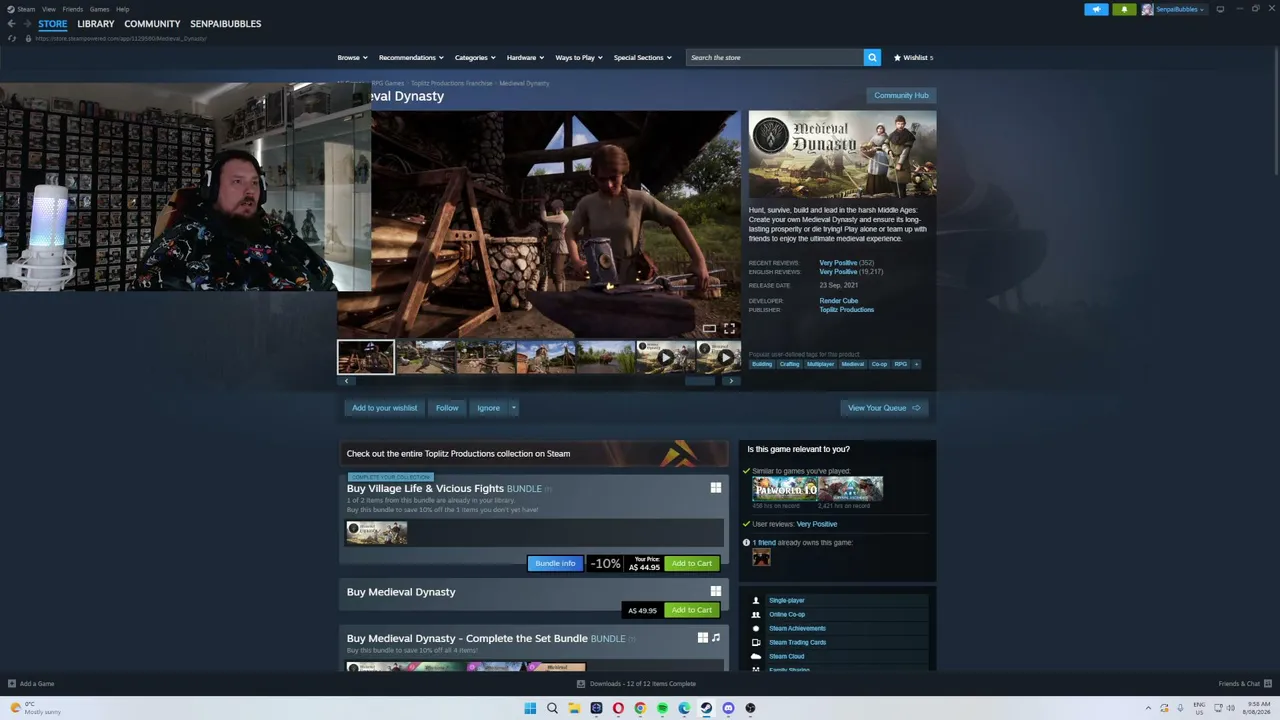Follow Medieval Dynasty
Image resolution: width=1280 pixels, height=720 pixels.
(x=447, y=408)
